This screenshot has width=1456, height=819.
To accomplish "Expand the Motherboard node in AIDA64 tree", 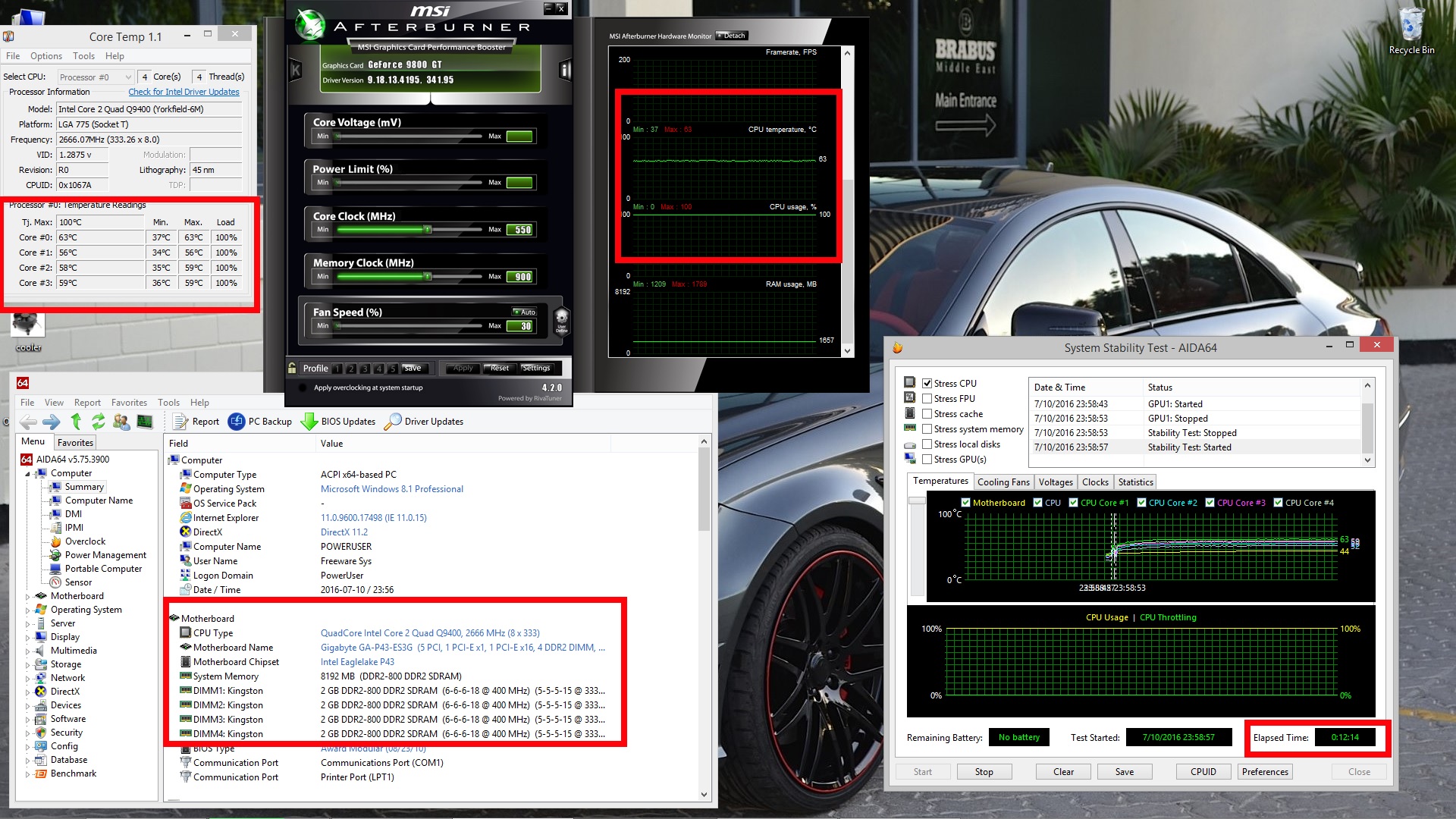I will [x=28, y=597].
